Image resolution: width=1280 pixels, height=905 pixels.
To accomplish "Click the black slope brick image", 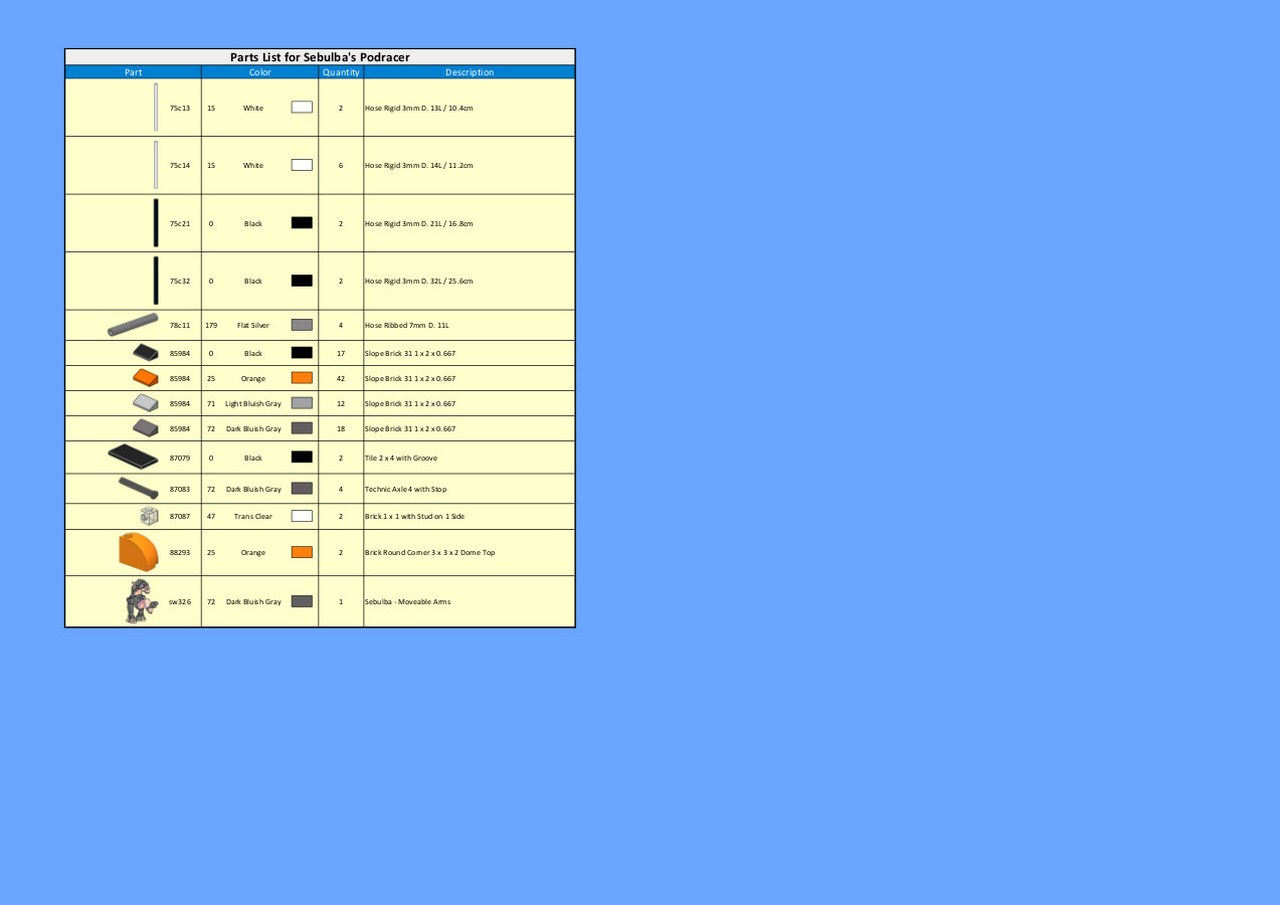I will click(x=145, y=353).
